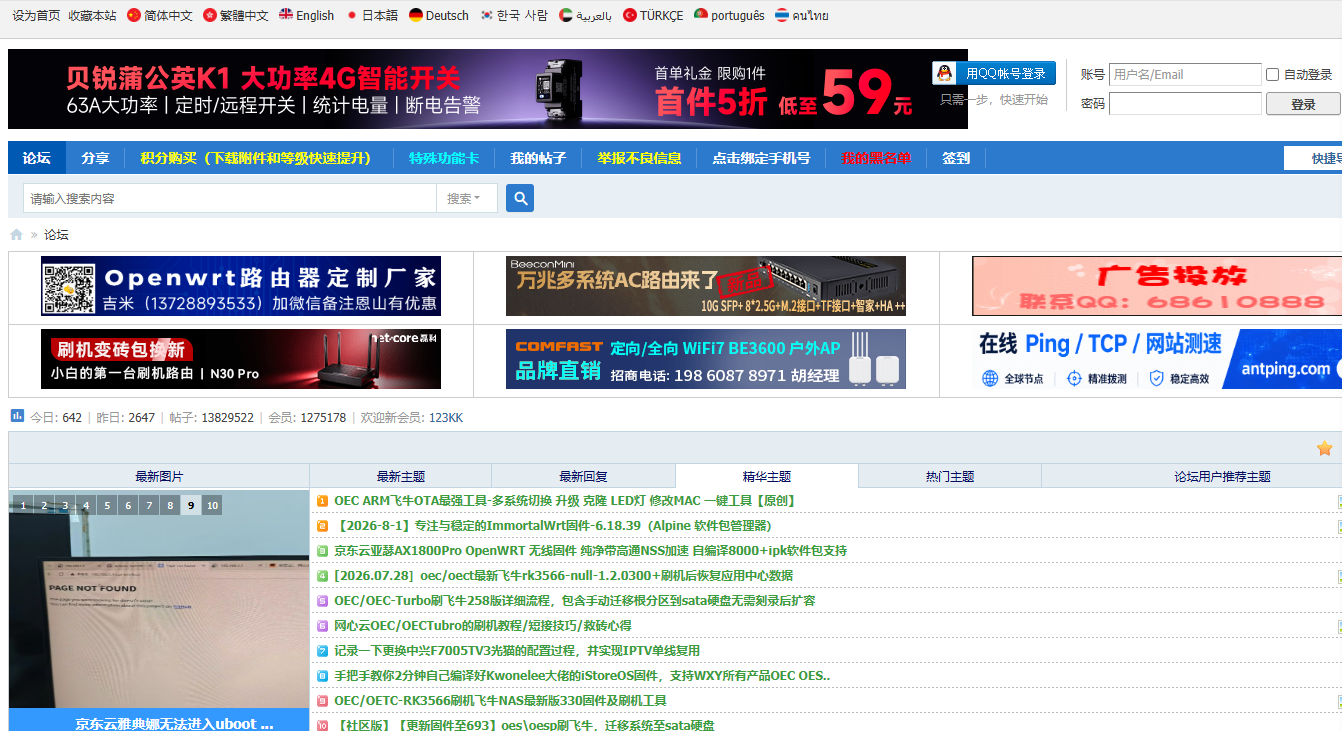Open the PAGE NOT FOUND slideshow photo
The height and width of the screenshot is (731, 1342).
pyautogui.click(x=159, y=599)
